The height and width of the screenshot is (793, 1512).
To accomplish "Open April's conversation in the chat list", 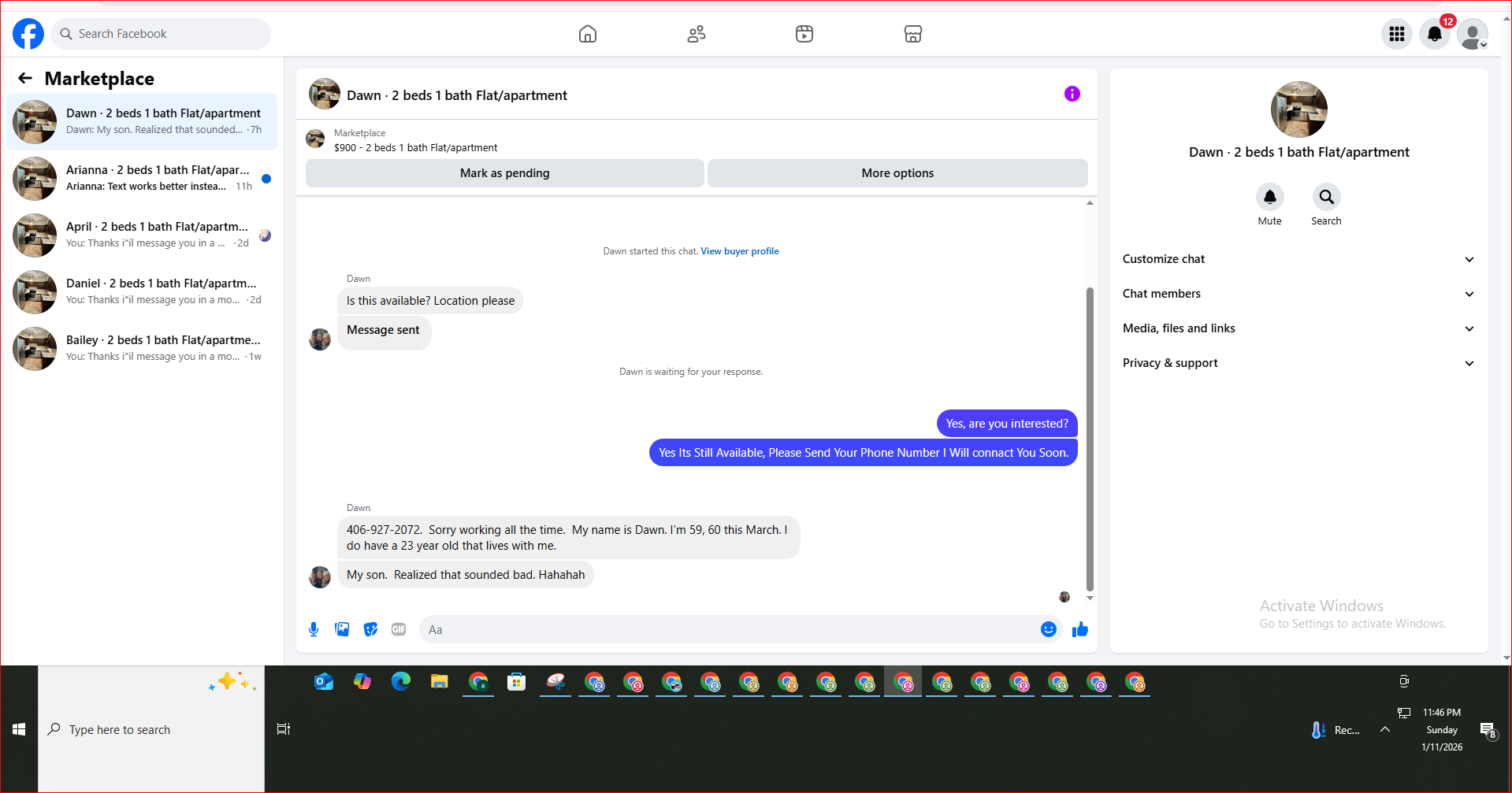I will tap(142, 235).
